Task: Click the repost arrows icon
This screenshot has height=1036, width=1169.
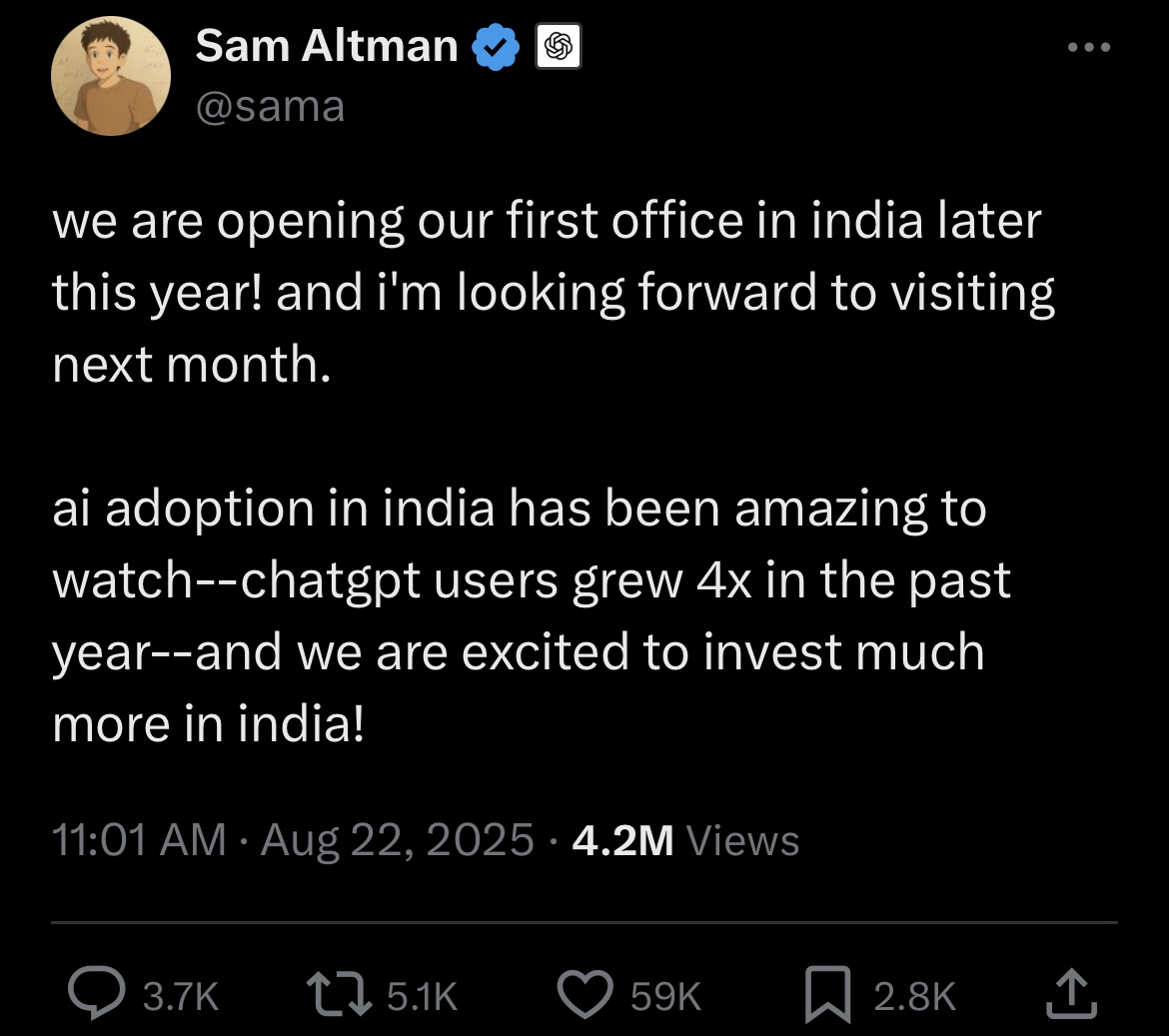Action: click(x=340, y=994)
